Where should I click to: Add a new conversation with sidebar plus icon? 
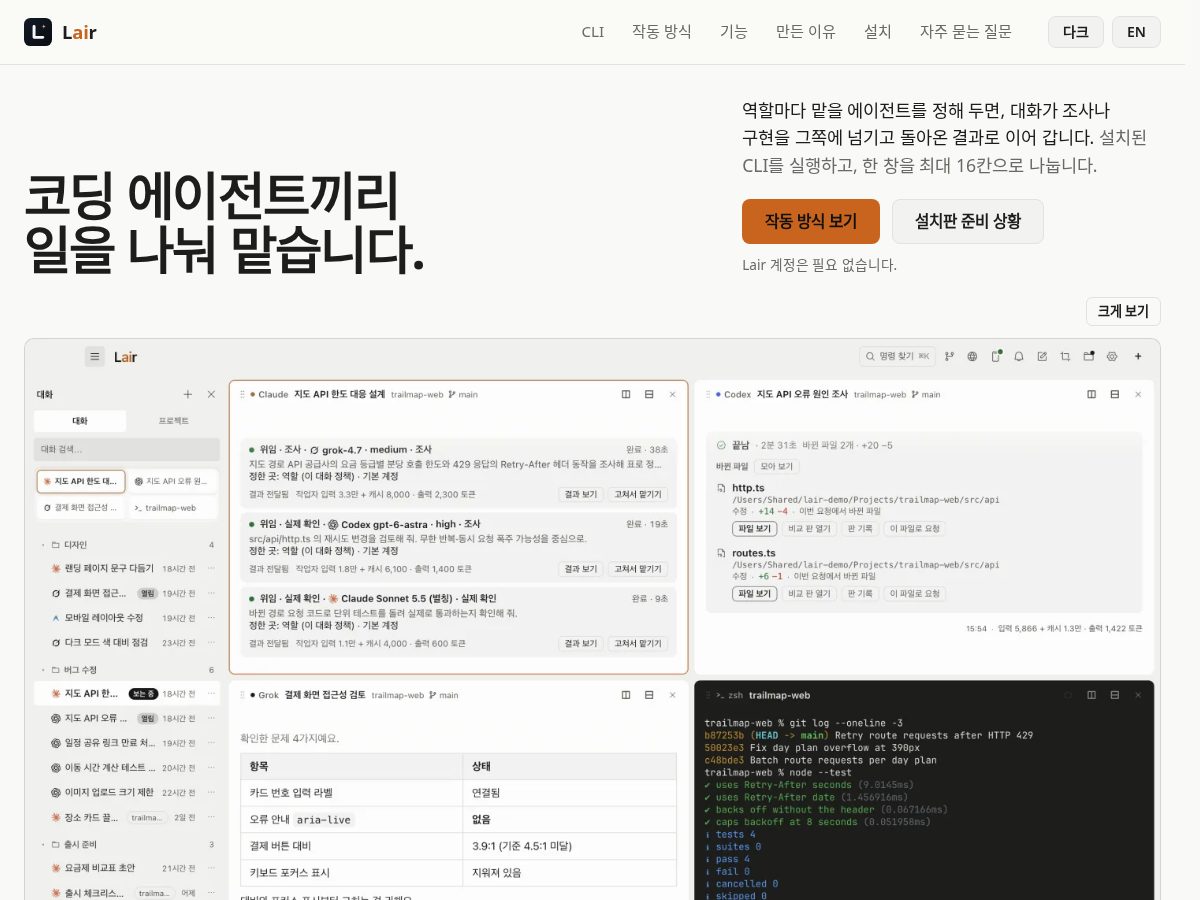point(187,394)
